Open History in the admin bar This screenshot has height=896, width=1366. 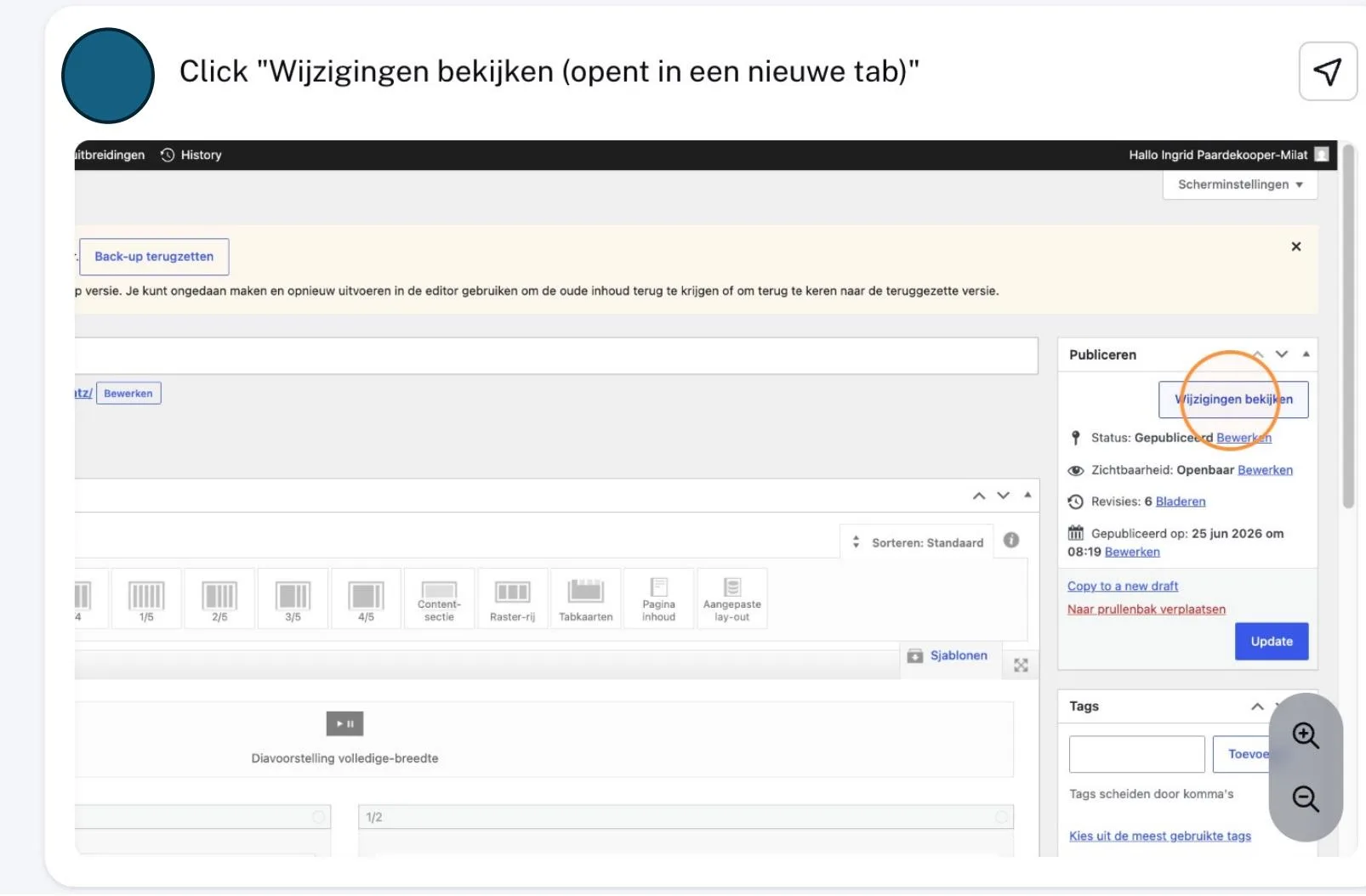191,155
